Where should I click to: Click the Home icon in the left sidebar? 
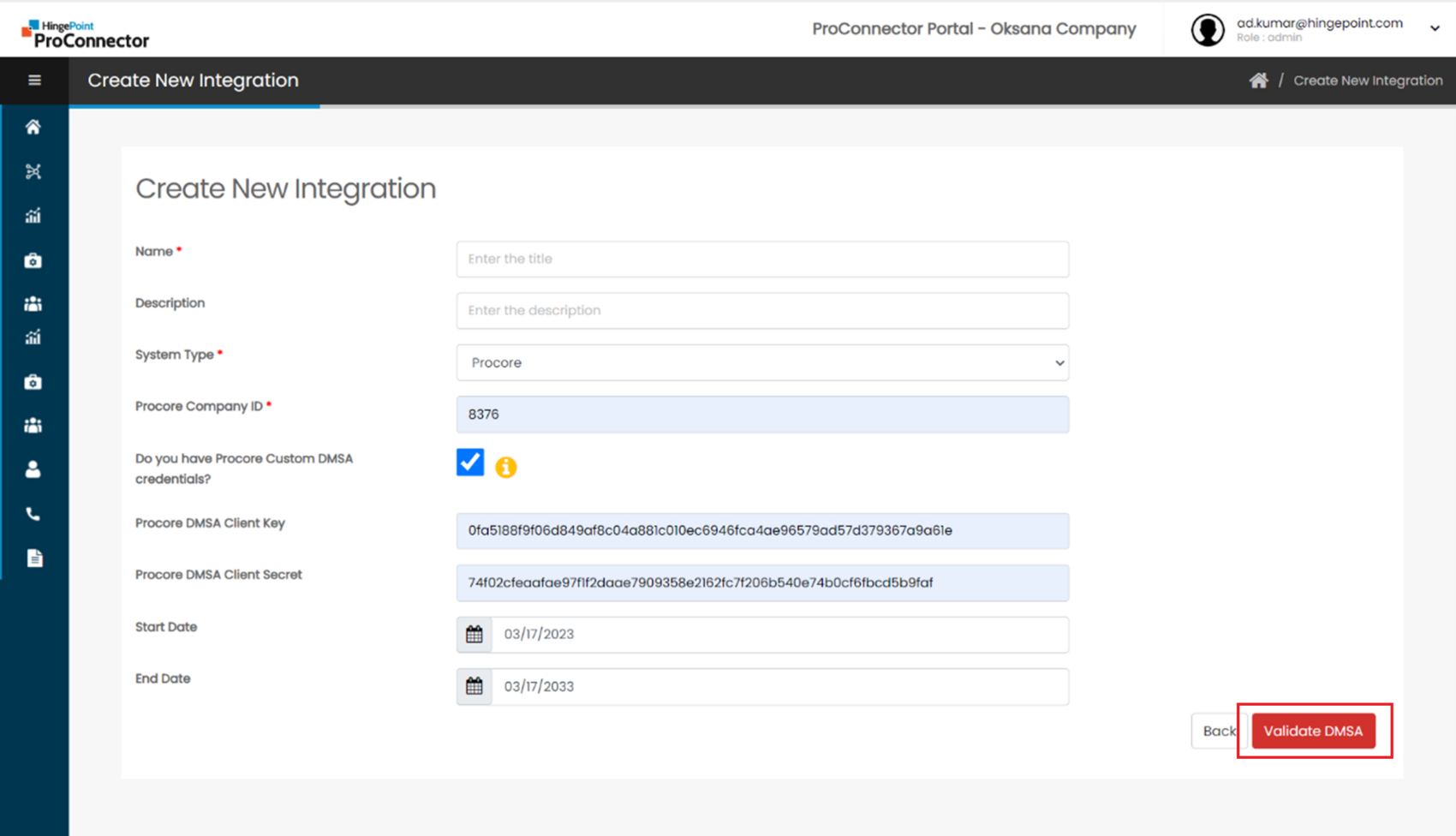[x=33, y=128]
